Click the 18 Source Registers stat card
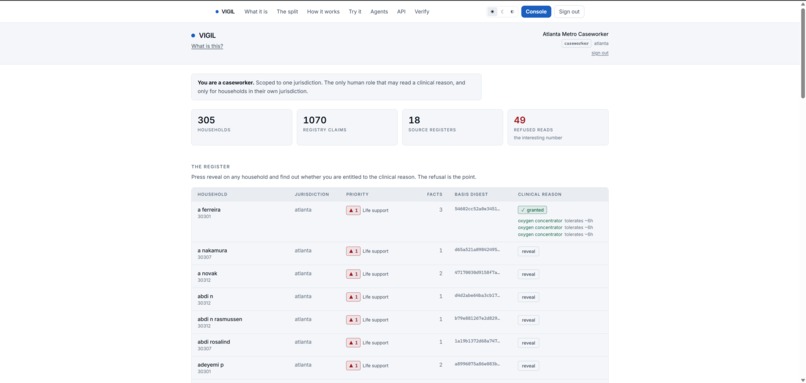 452,127
